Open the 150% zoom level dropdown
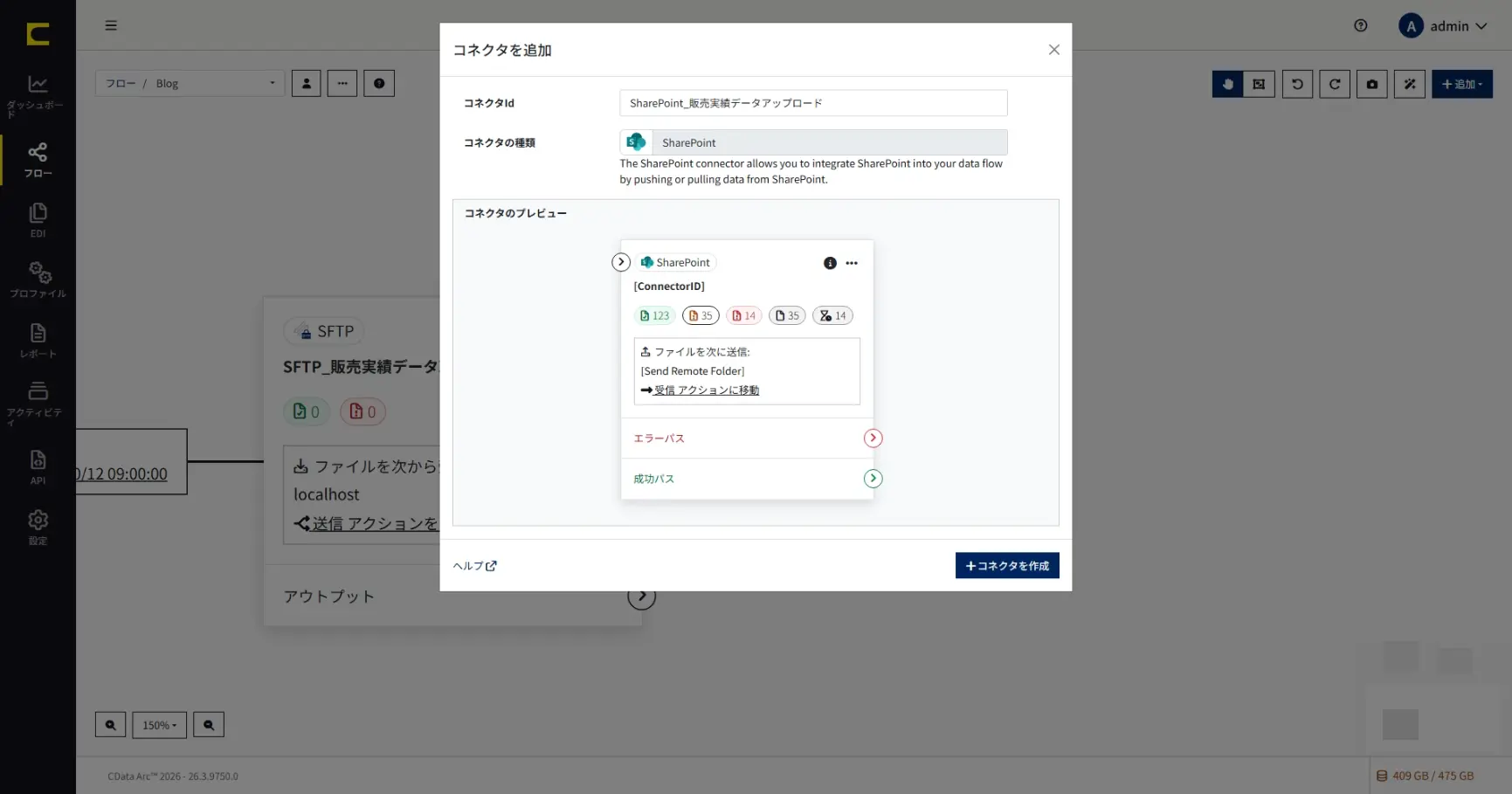 [159, 725]
